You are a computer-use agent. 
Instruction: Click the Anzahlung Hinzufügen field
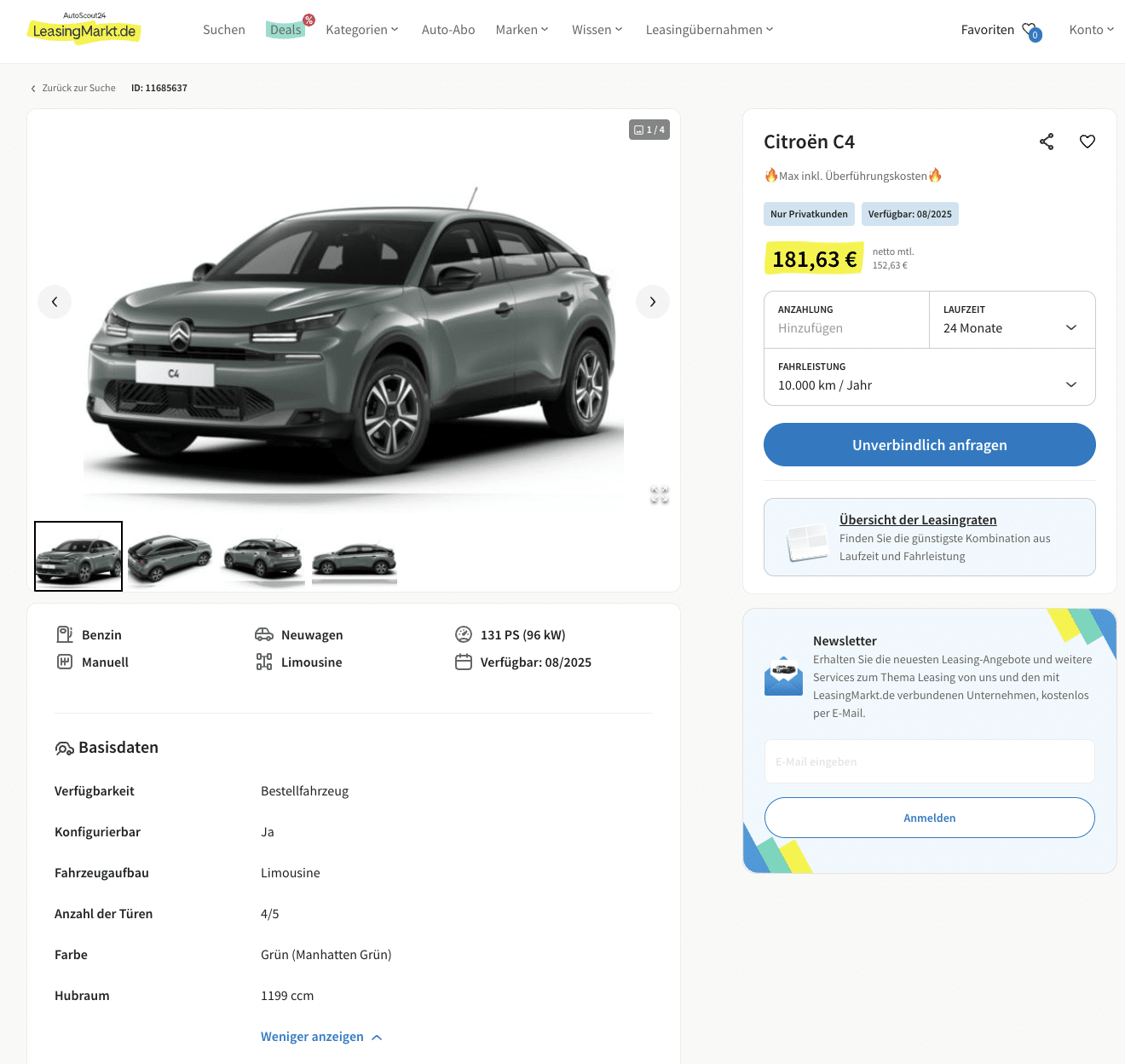[x=846, y=320]
